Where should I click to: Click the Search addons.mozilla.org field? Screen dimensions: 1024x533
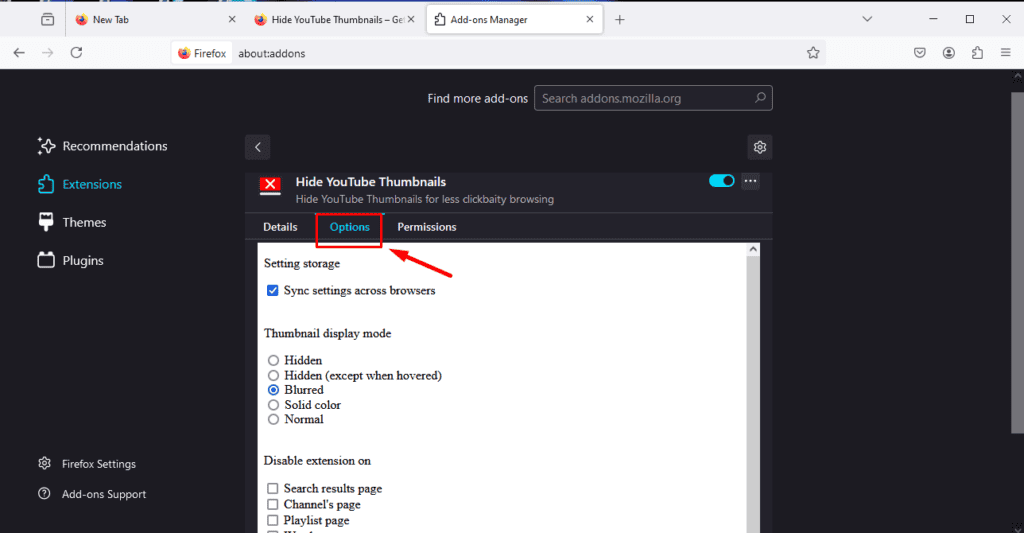click(x=653, y=98)
